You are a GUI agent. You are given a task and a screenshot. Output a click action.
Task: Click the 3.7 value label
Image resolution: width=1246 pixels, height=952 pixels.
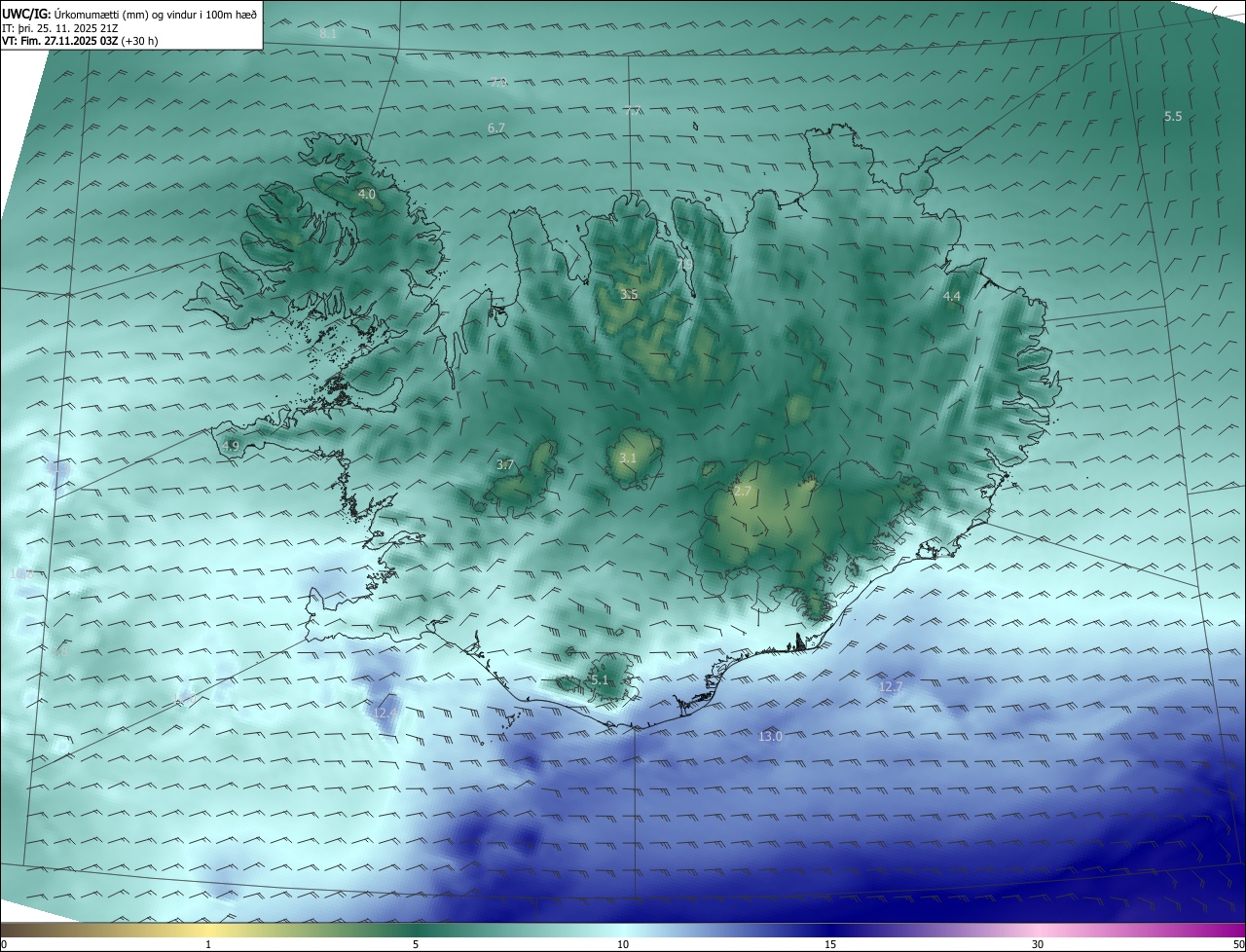coord(505,465)
